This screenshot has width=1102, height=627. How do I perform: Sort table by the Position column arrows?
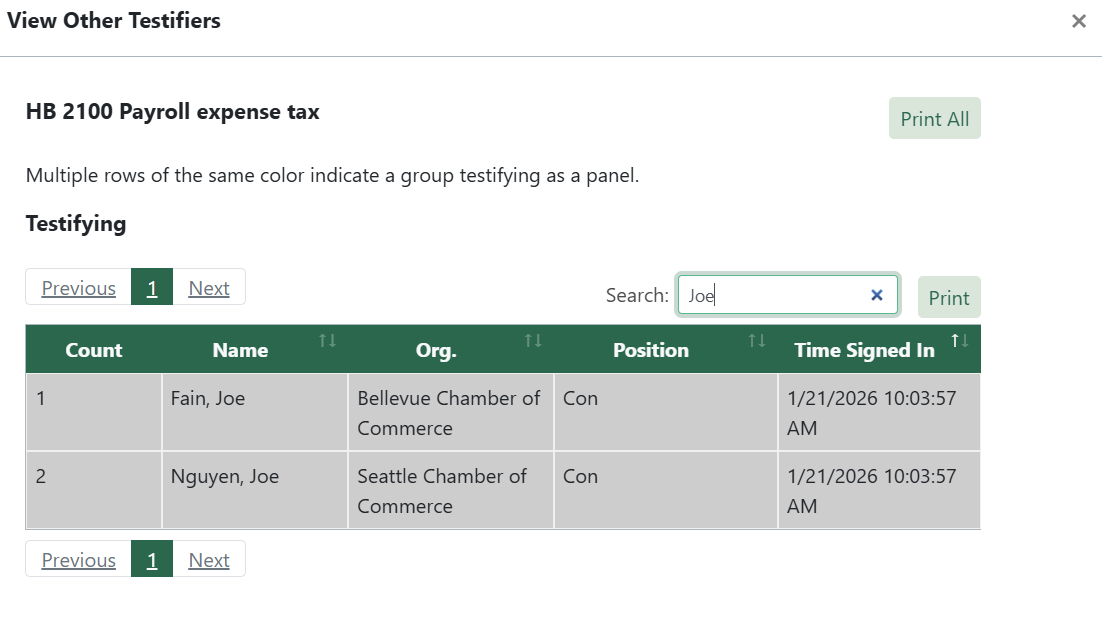coord(757,341)
